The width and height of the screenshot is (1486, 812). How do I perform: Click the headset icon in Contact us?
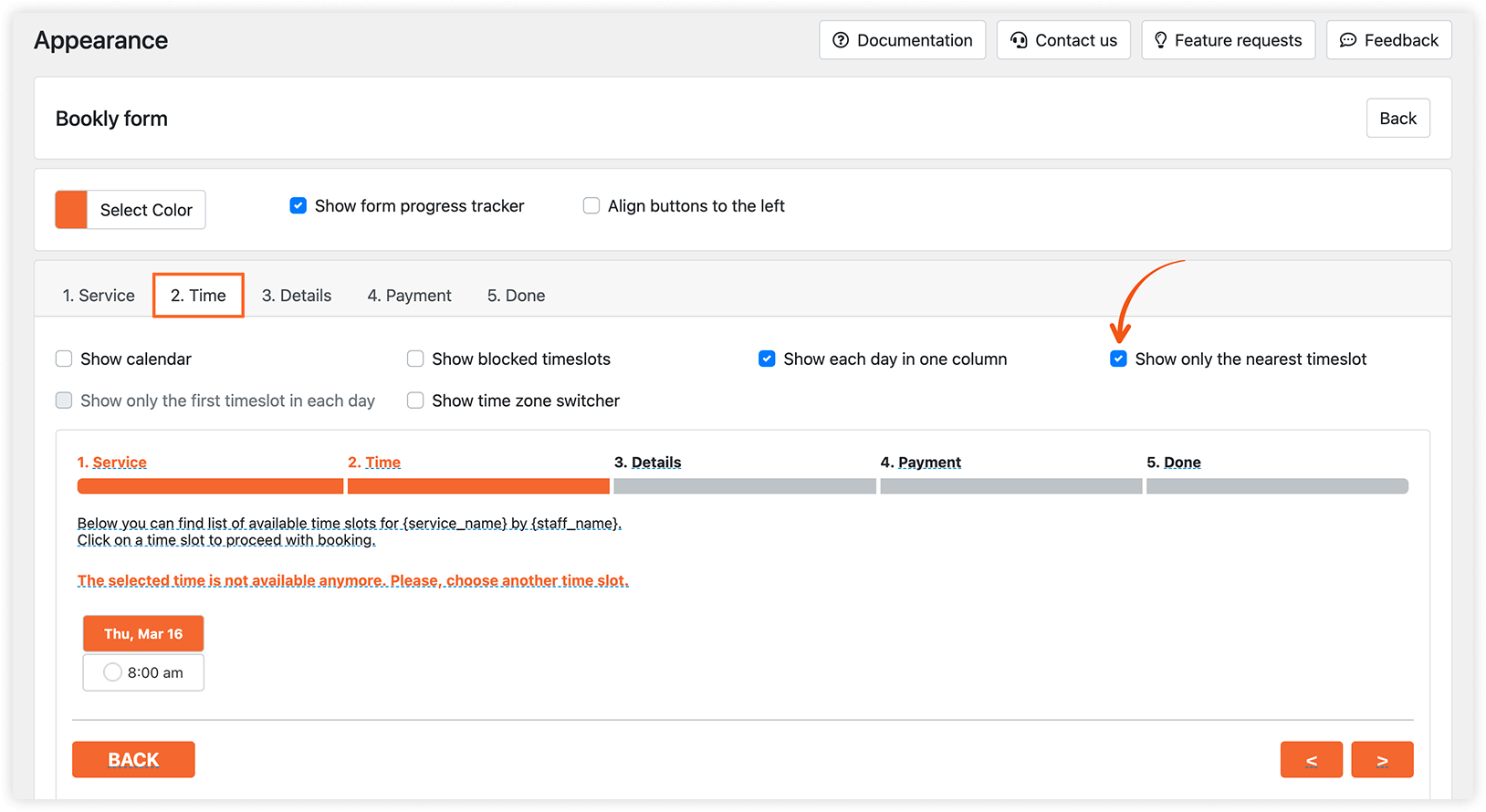coord(1019,40)
